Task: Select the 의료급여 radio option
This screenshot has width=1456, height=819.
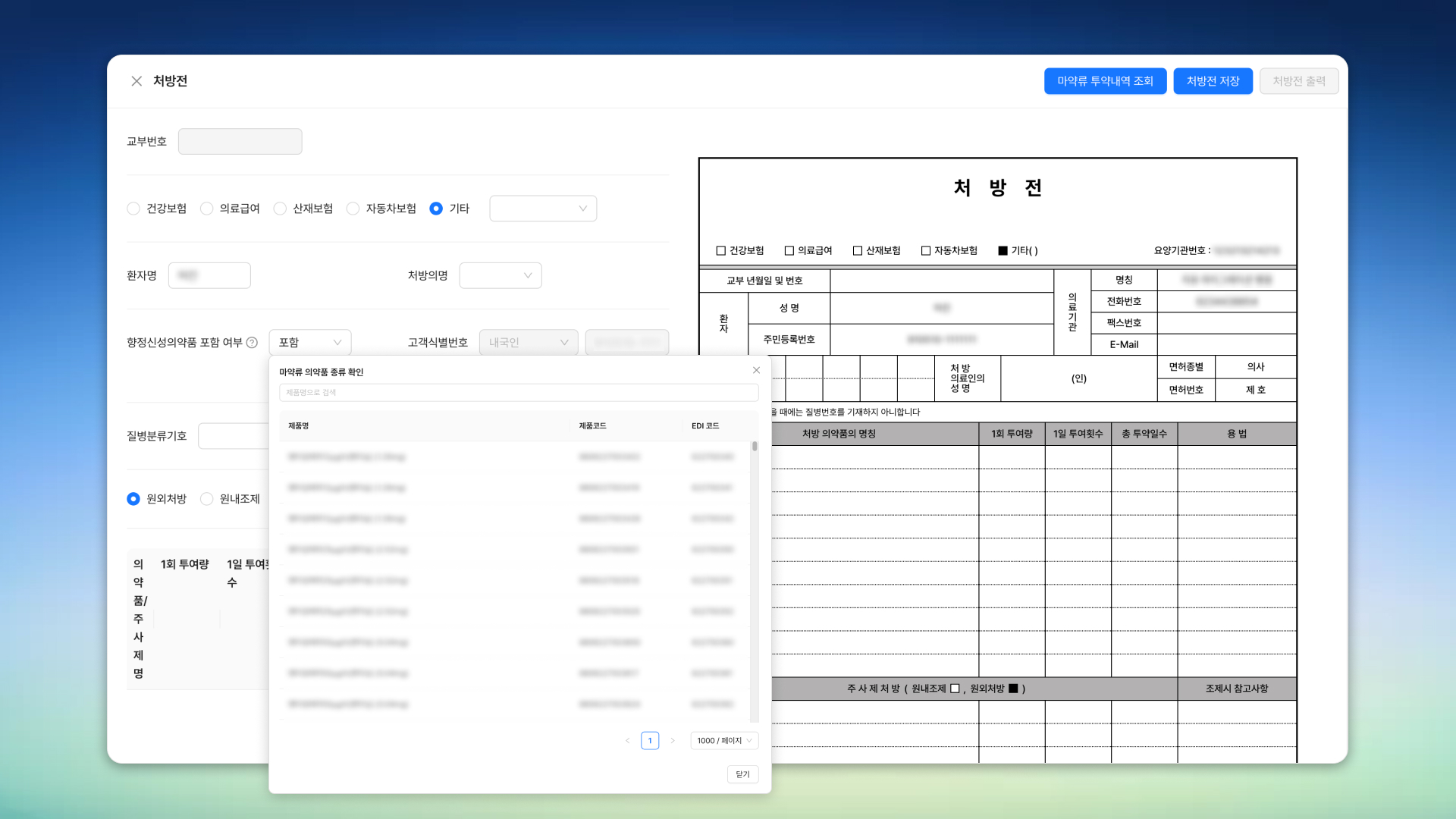Action: tap(206, 209)
